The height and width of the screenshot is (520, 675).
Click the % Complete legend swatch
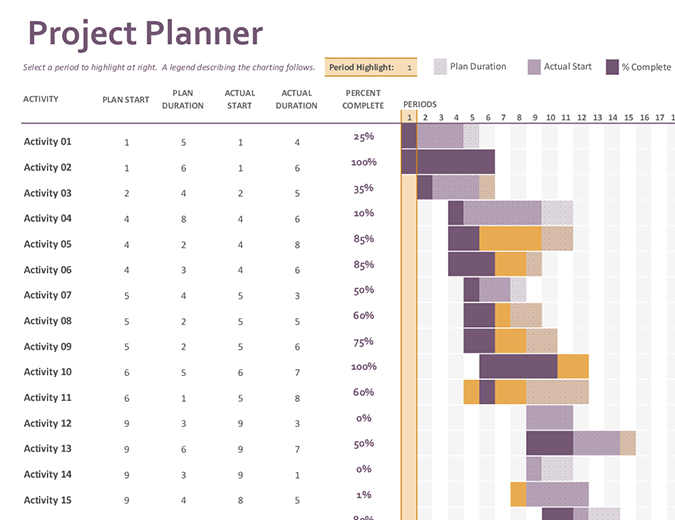(x=612, y=67)
